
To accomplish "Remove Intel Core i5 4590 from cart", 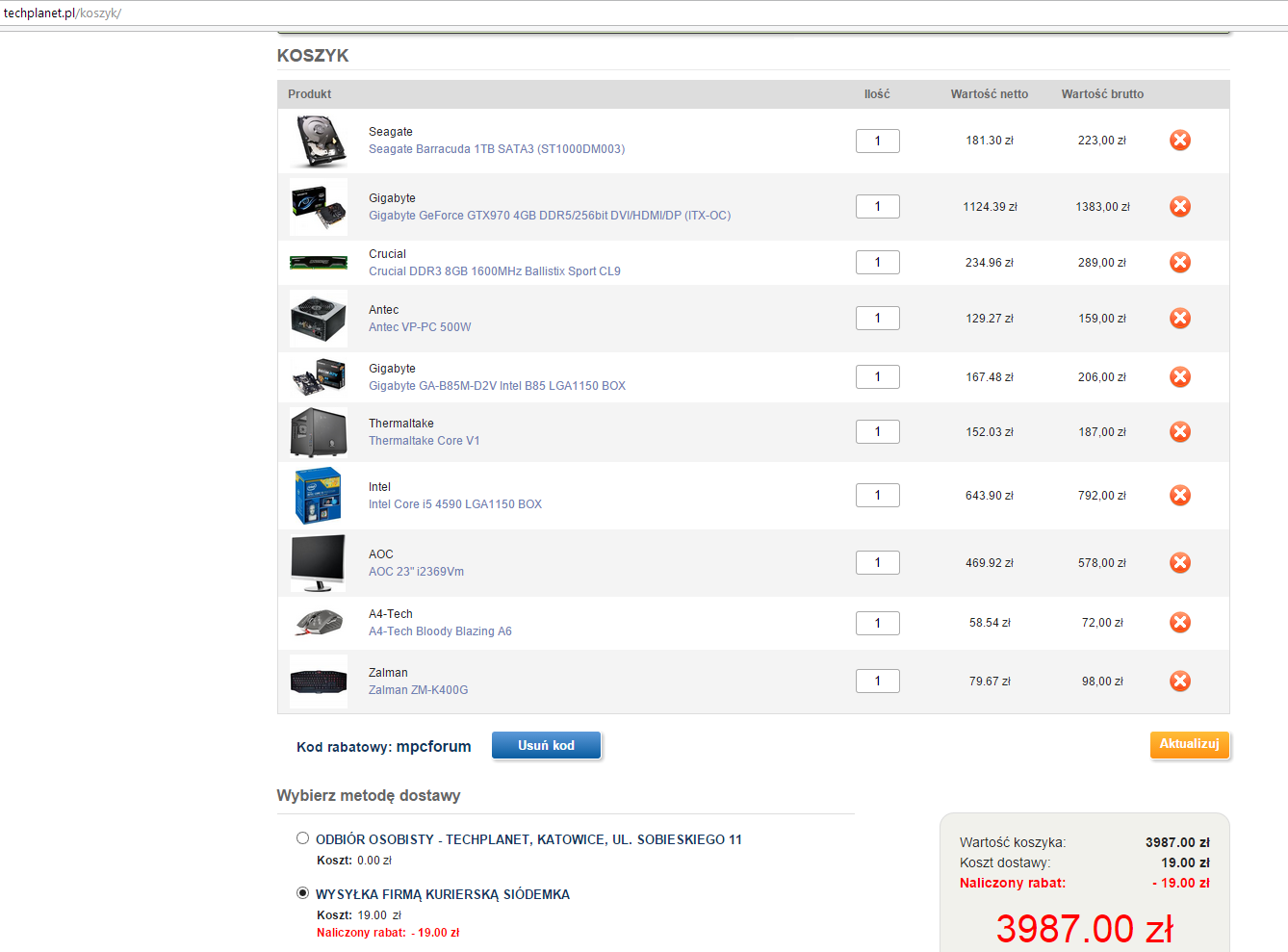I will pyautogui.click(x=1180, y=496).
